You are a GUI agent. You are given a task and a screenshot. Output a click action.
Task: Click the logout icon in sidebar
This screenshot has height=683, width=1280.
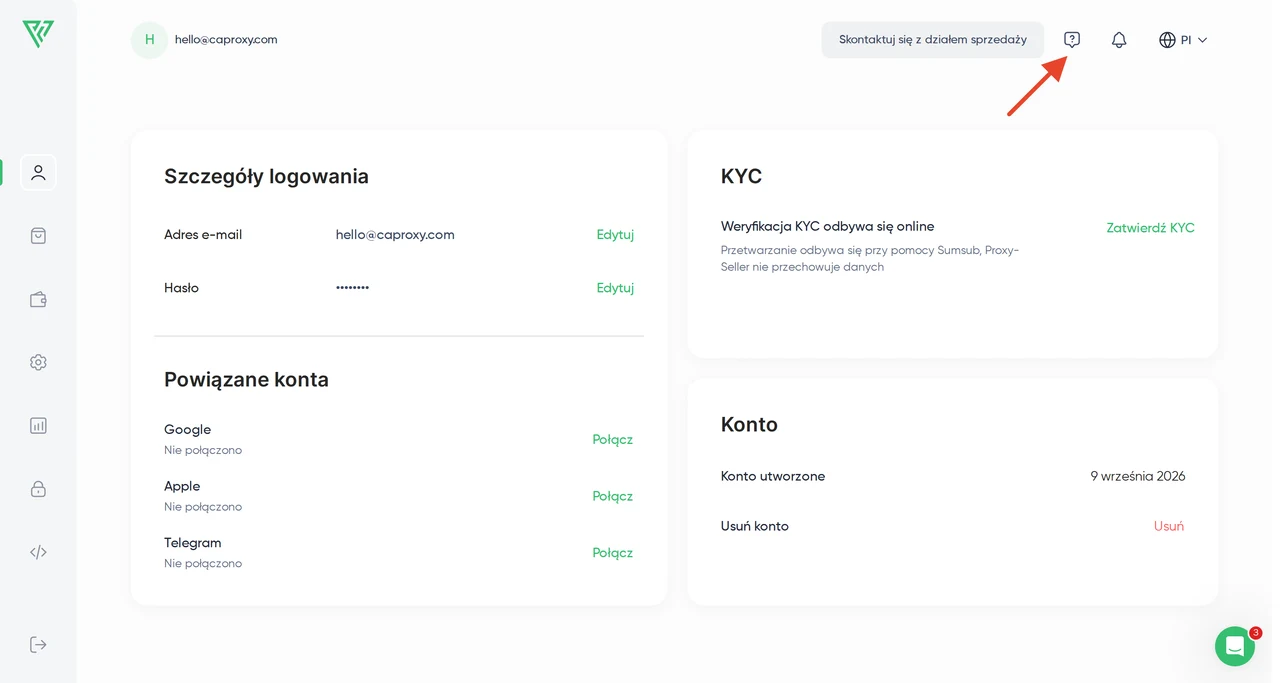coord(38,644)
